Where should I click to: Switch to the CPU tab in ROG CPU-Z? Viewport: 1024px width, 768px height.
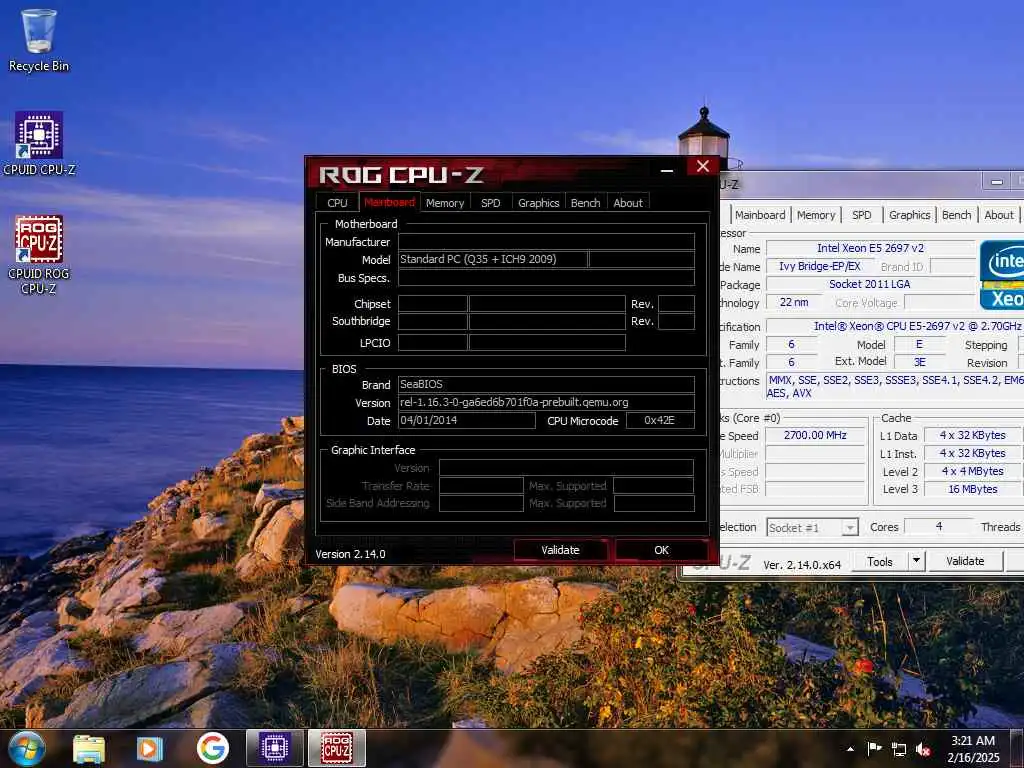click(337, 202)
